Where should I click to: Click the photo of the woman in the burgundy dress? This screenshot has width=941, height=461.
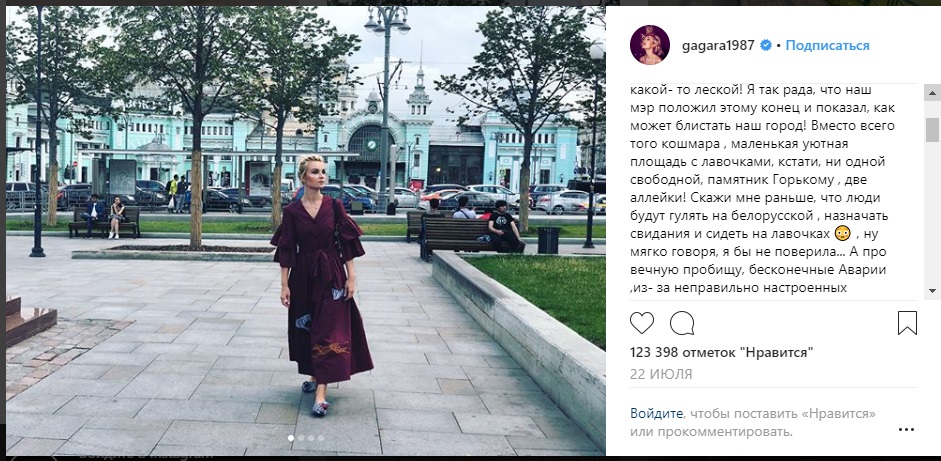point(305,230)
